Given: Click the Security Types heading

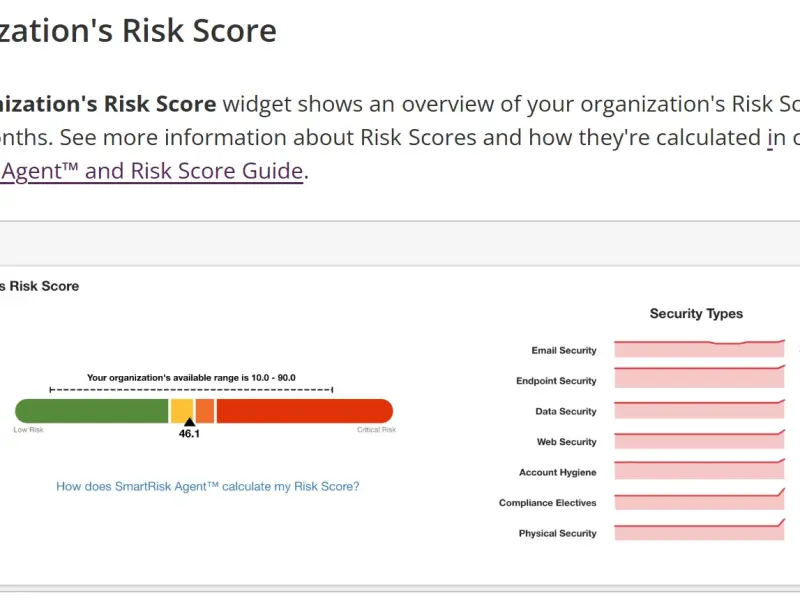Looking at the screenshot, I should pos(696,314).
